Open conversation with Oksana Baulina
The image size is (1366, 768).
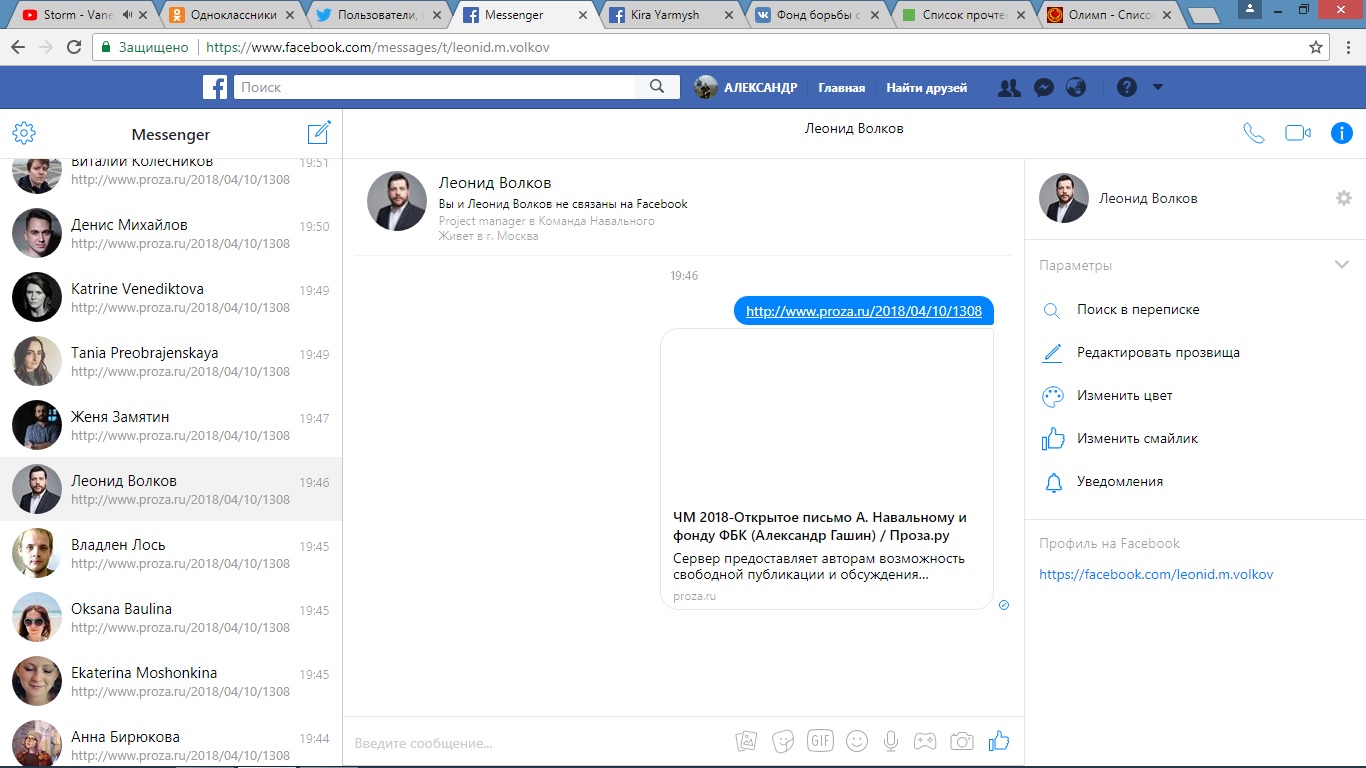pyautogui.click(x=171, y=617)
